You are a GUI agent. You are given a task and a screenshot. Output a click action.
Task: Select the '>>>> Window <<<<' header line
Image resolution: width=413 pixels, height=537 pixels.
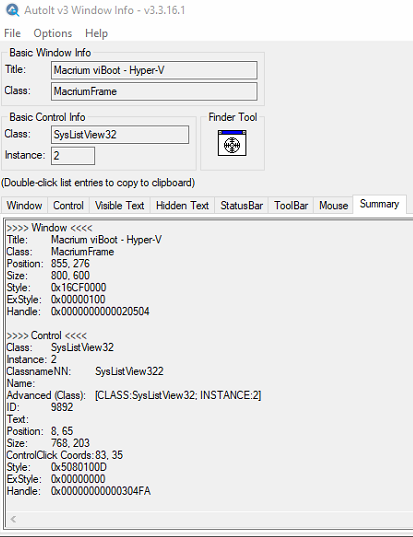tap(50, 228)
